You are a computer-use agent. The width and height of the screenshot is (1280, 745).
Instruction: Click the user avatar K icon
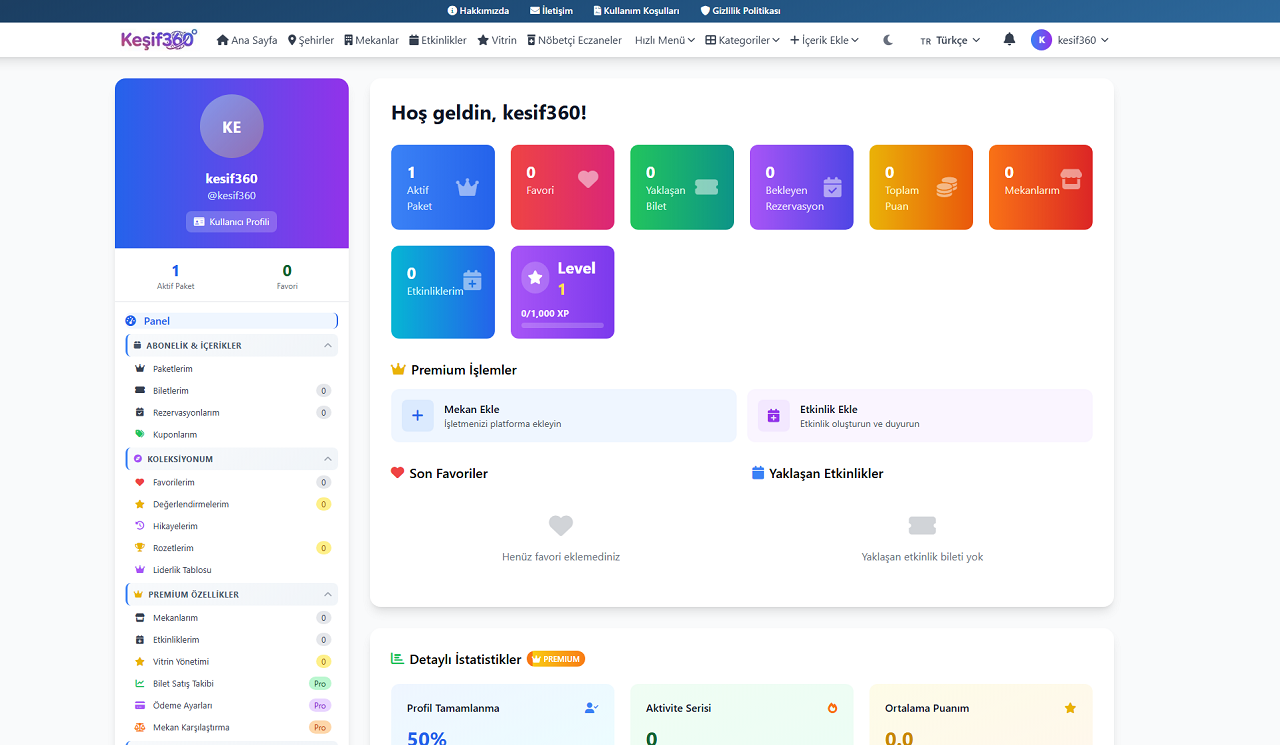[1041, 40]
